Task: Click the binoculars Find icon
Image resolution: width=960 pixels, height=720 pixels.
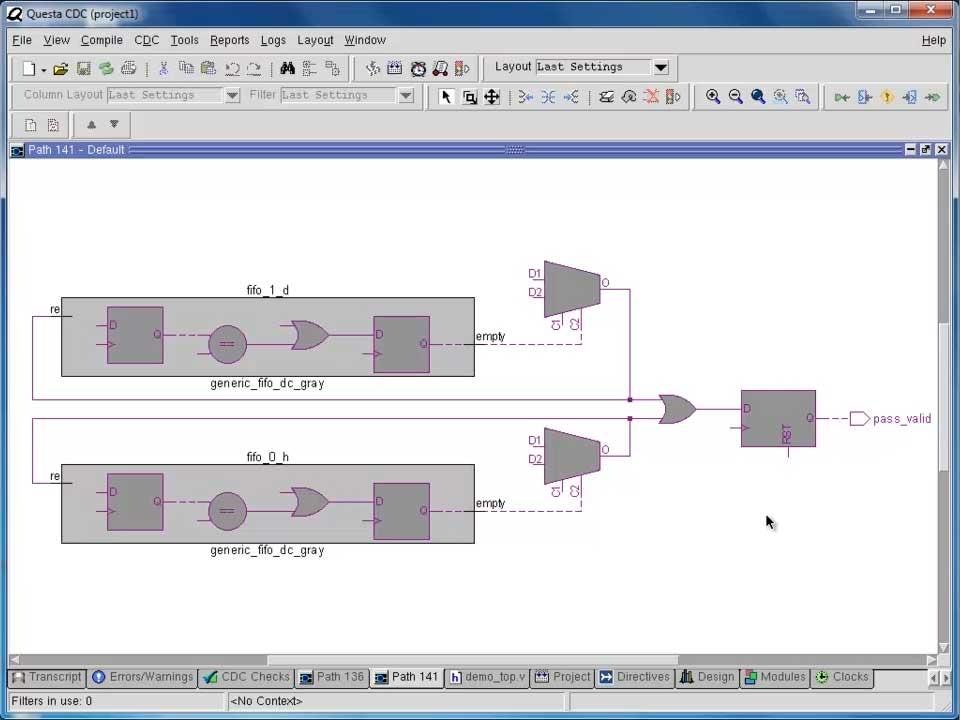Action: [287, 69]
